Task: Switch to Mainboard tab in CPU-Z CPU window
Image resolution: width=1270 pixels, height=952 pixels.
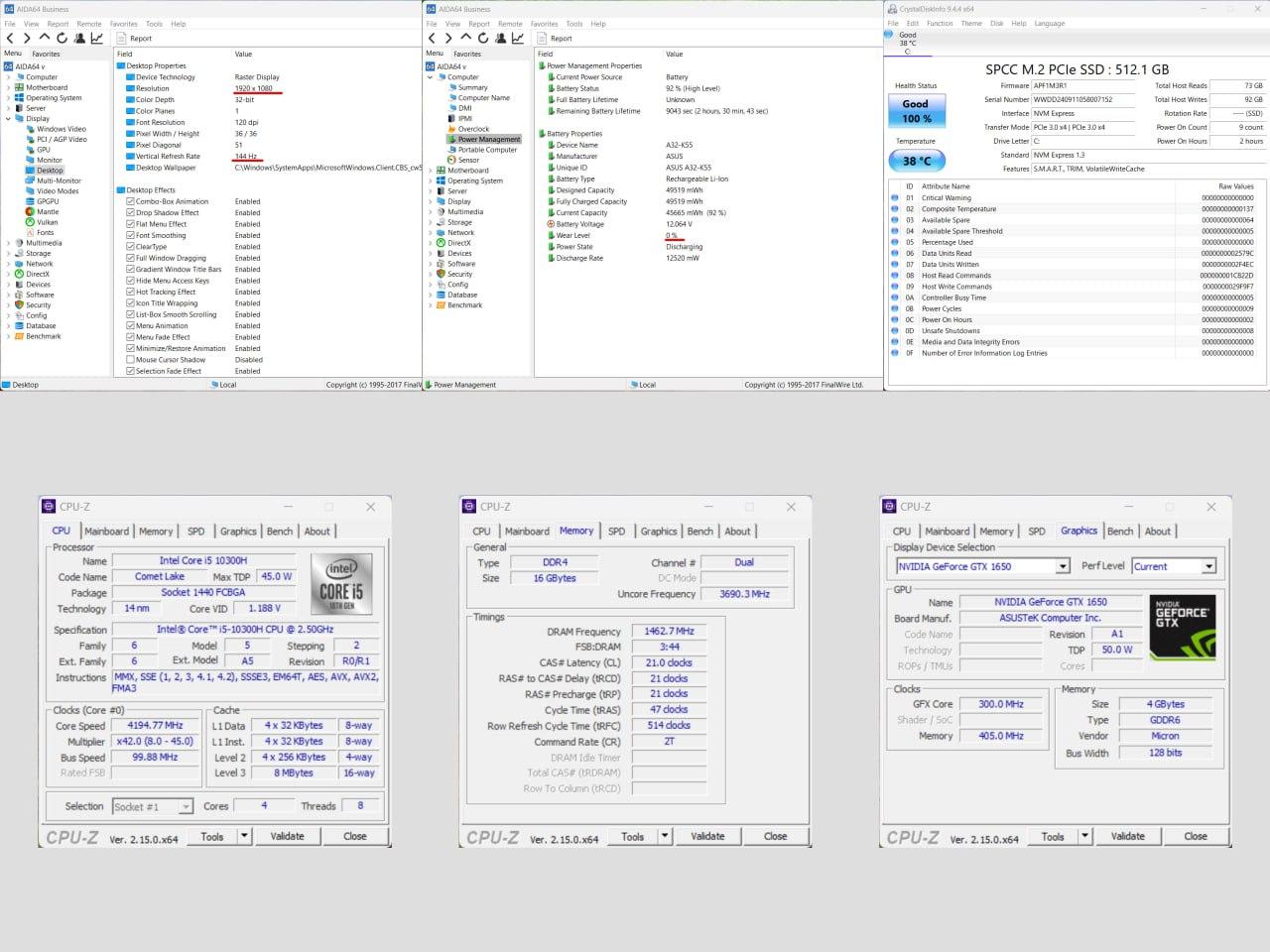Action: pyautogui.click(x=106, y=532)
